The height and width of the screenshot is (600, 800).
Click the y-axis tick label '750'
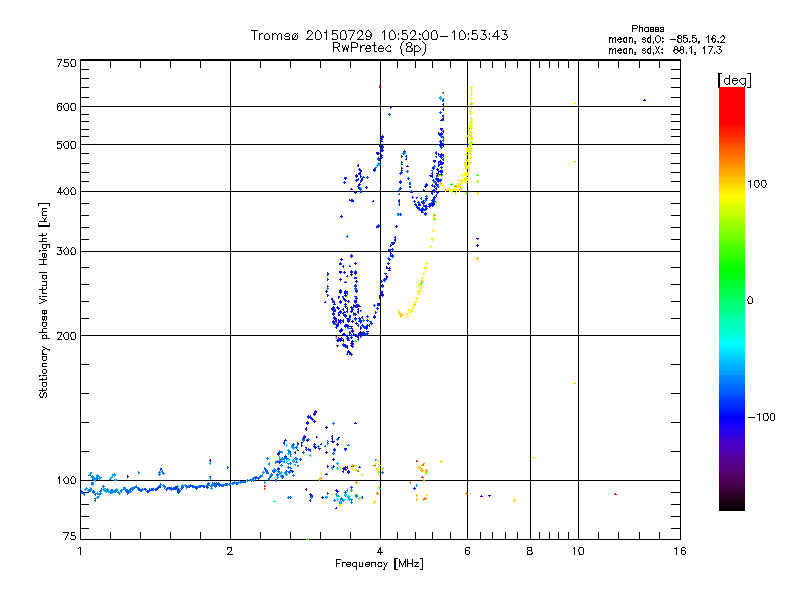[66, 63]
